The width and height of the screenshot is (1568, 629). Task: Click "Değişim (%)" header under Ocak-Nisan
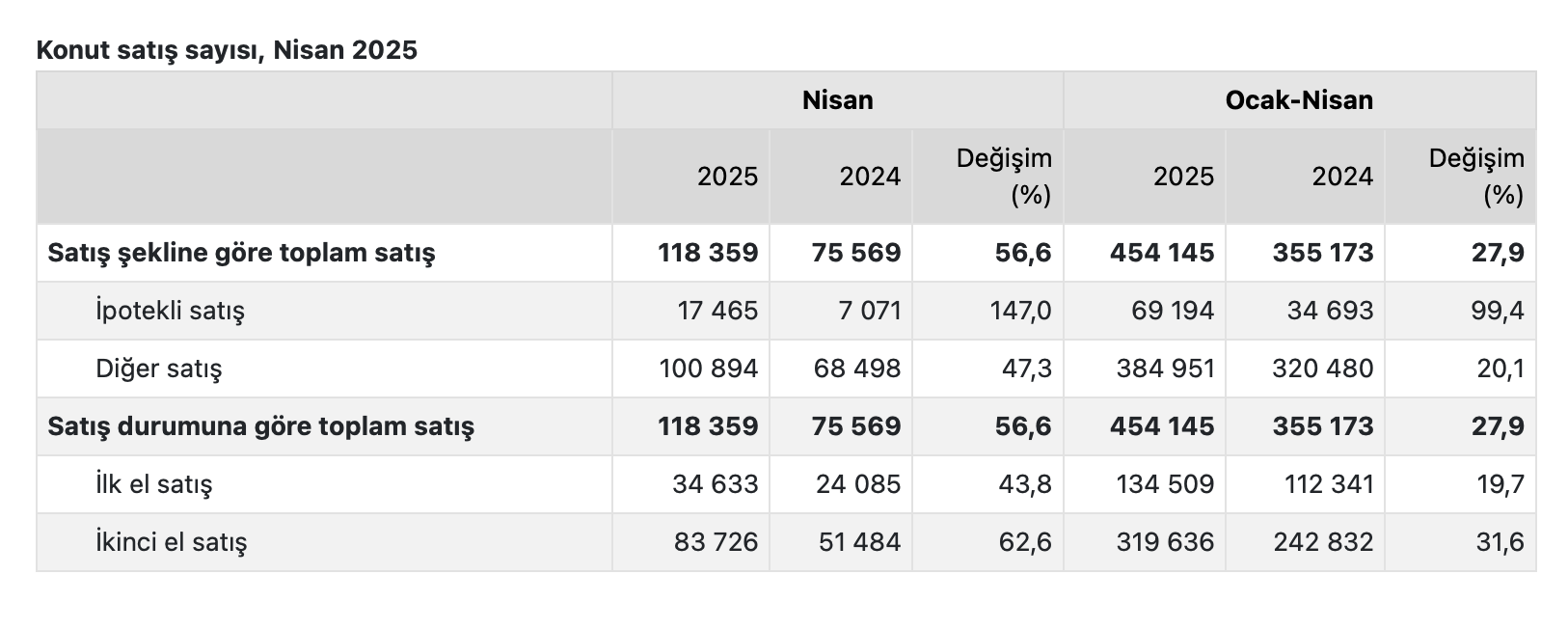coord(1475,177)
